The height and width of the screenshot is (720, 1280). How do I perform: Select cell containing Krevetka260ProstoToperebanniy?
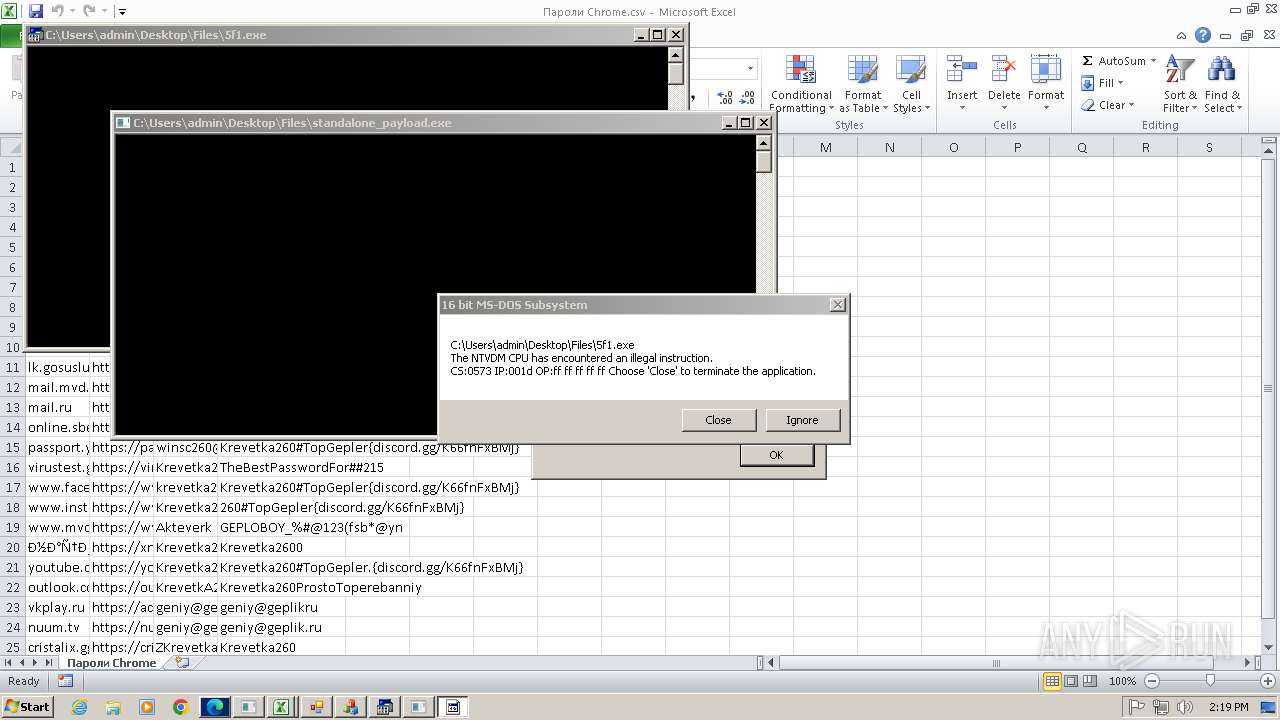coord(321,587)
